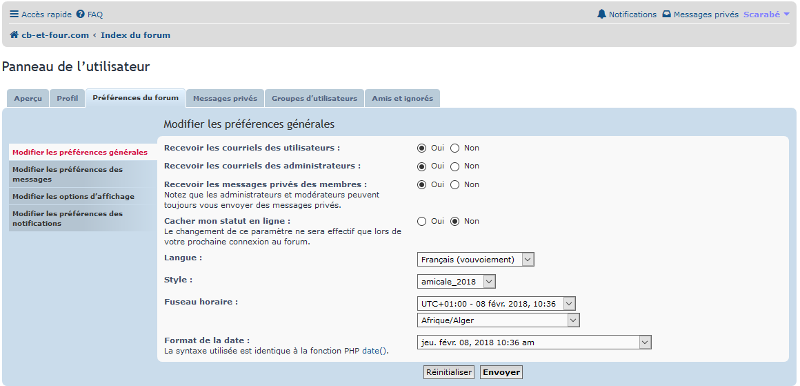Switch to the Messages privés tab
The width and height of the screenshot is (800, 386).
click(x=225, y=98)
